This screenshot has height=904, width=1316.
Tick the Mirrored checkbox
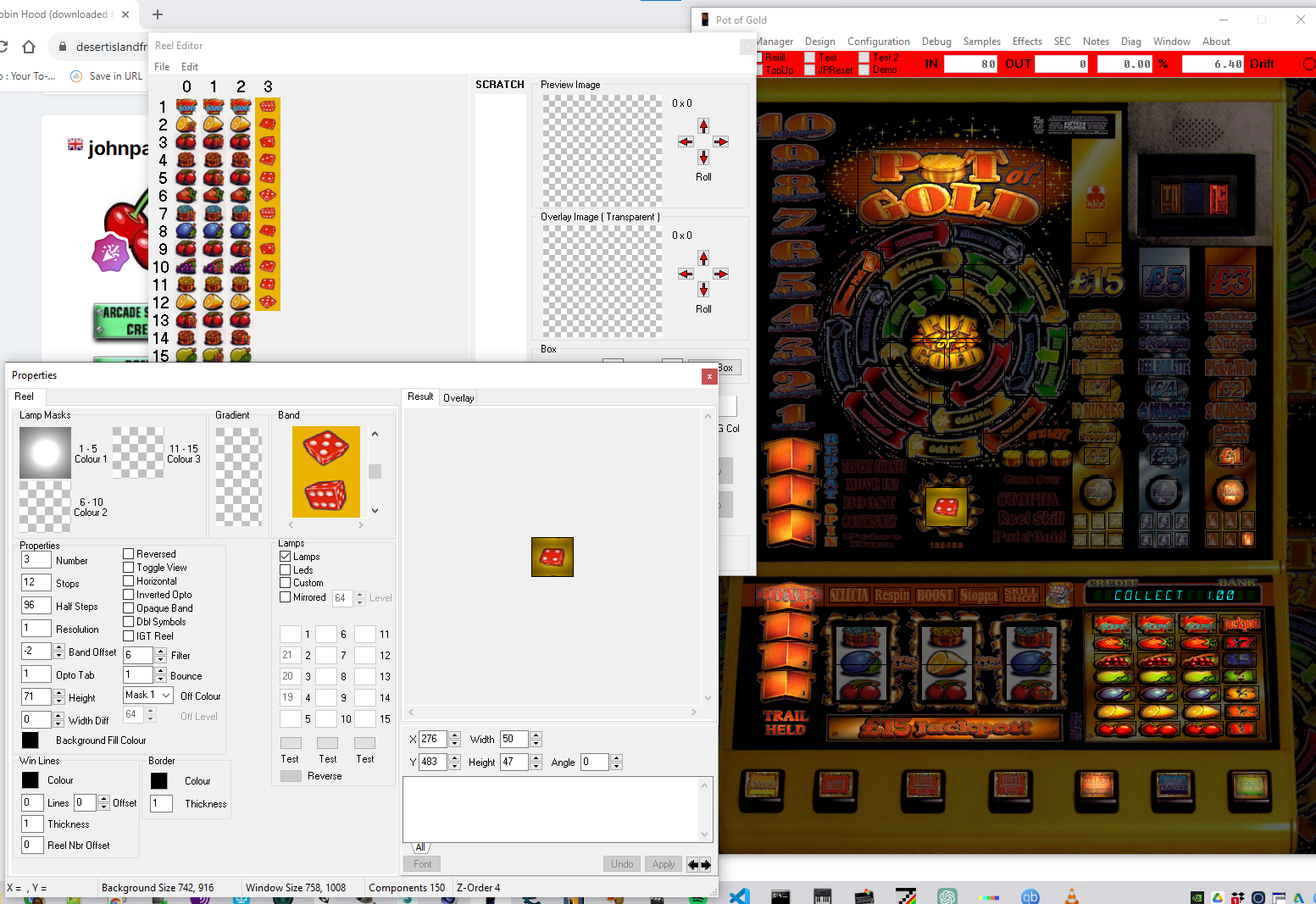point(286,597)
